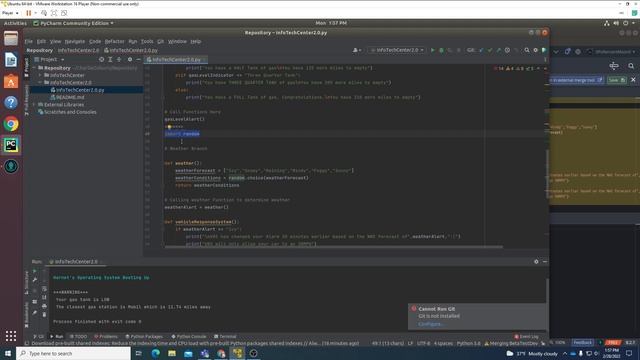Click the yellow intention light bulb in editor
The width and height of the screenshot is (640, 360).
[169, 127]
